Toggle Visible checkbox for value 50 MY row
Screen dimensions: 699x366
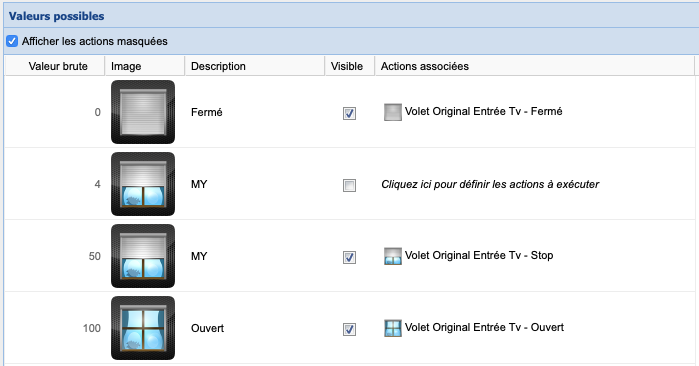click(x=350, y=257)
